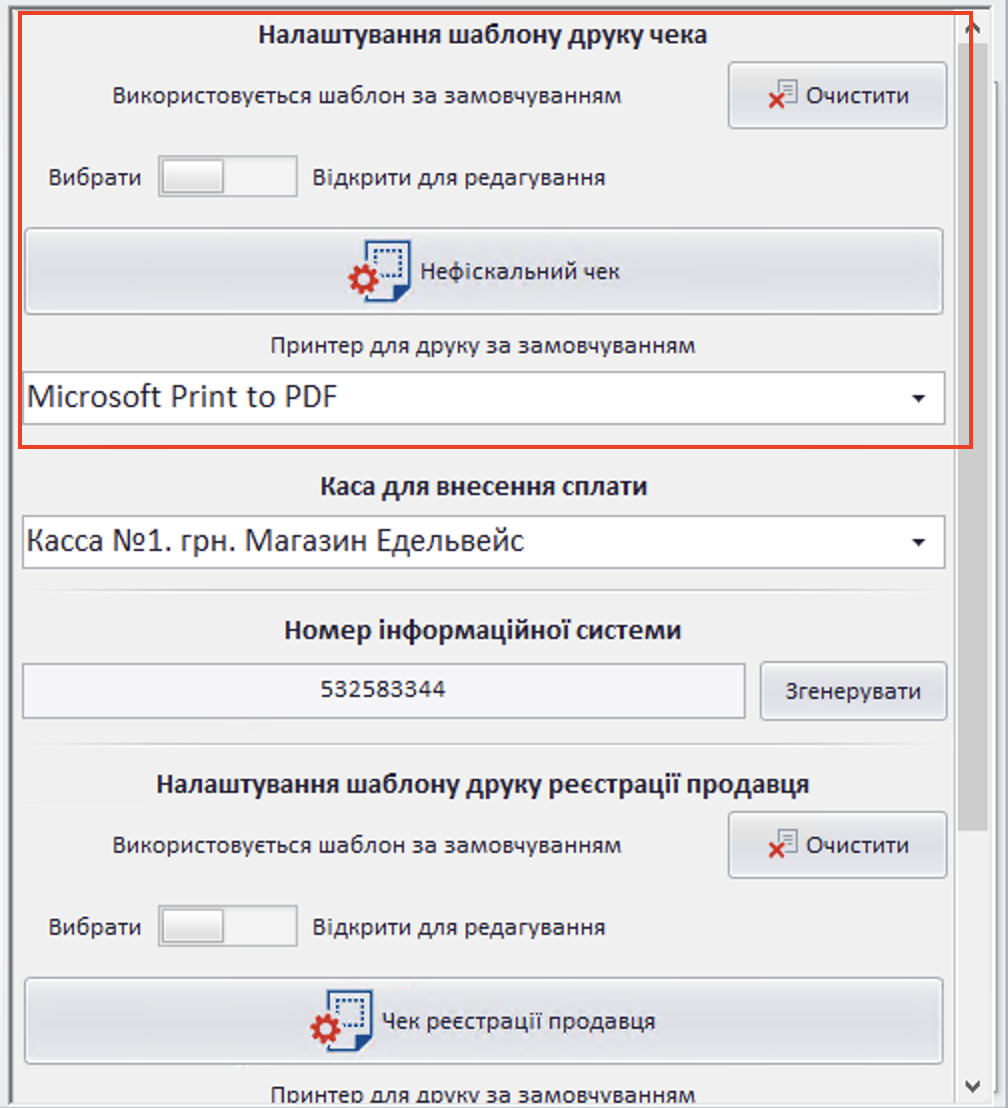Toggle the receipt template Вибрати/Відкрити switch
Image resolution: width=1008 pixels, height=1108 pixels.
pos(227,178)
